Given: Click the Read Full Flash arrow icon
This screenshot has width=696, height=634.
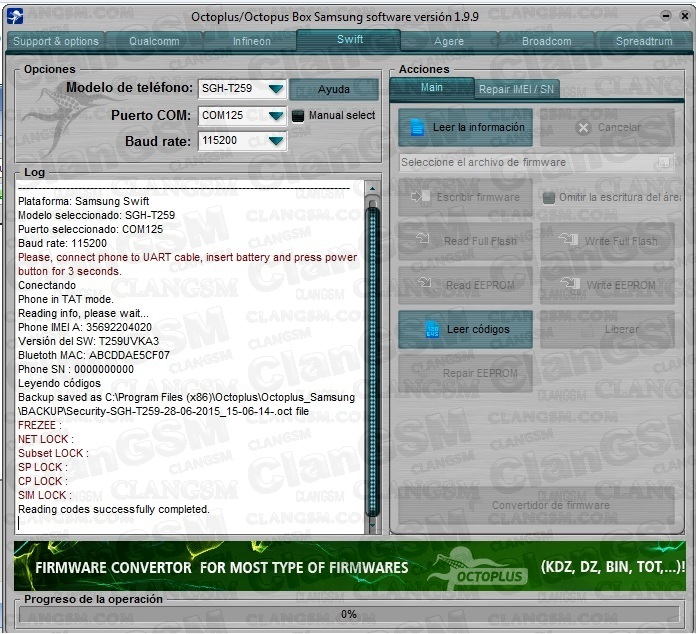Looking at the screenshot, I should point(422,238).
